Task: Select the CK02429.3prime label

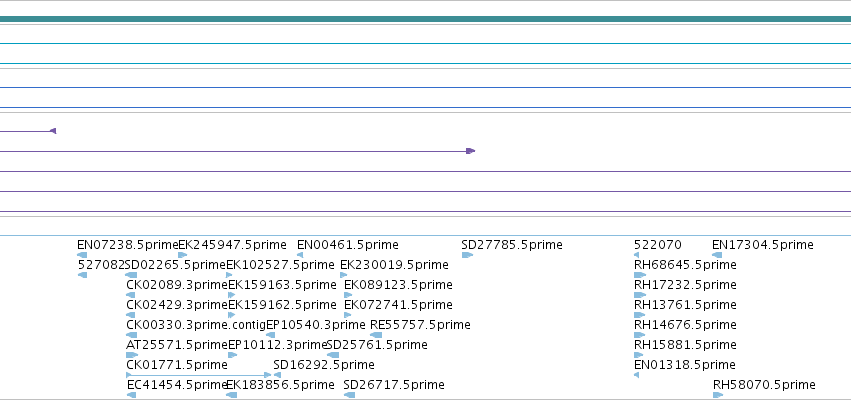Action: pyautogui.click(x=177, y=305)
